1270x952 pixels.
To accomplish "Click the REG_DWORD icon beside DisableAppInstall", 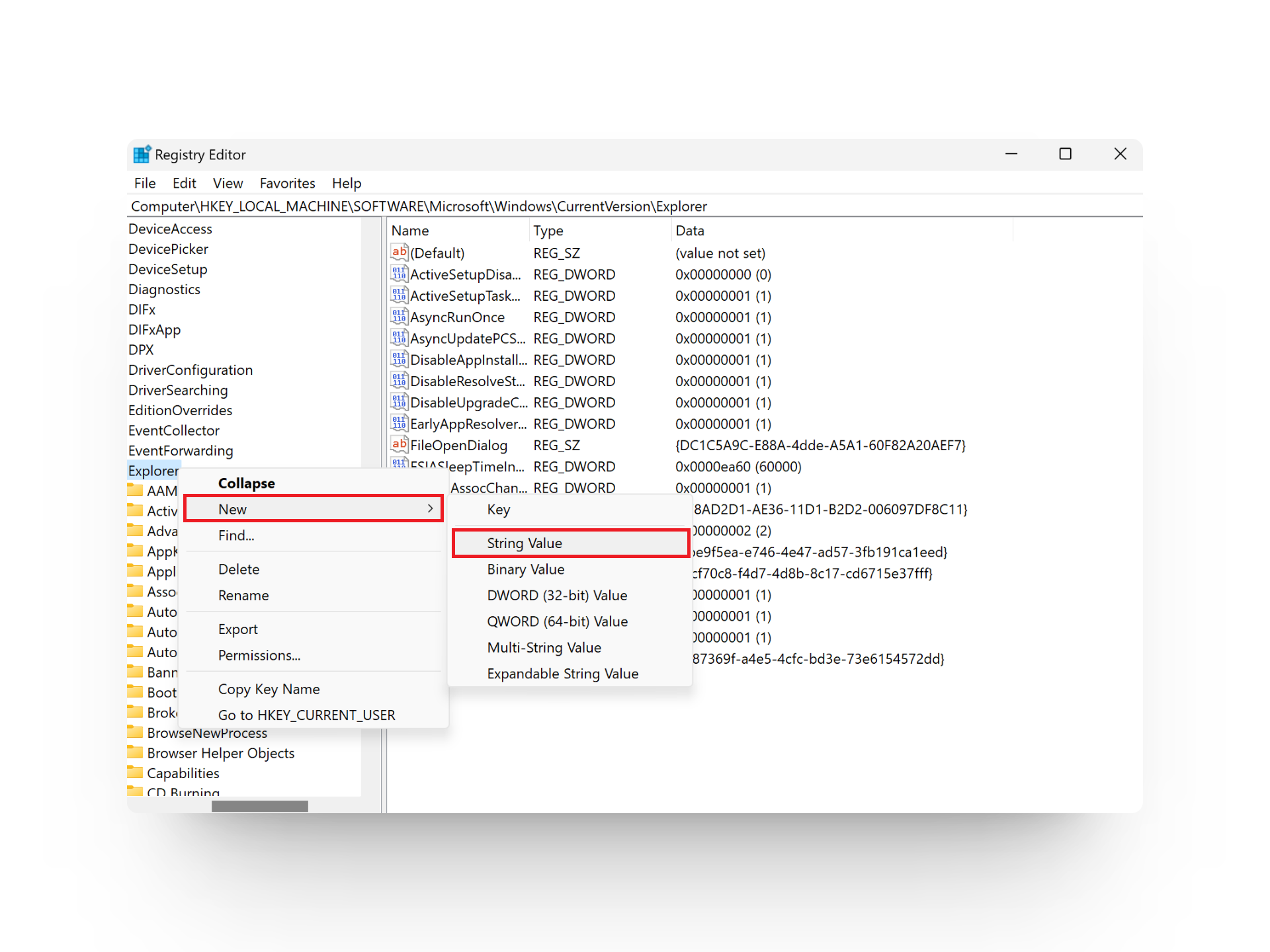I will (399, 360).
